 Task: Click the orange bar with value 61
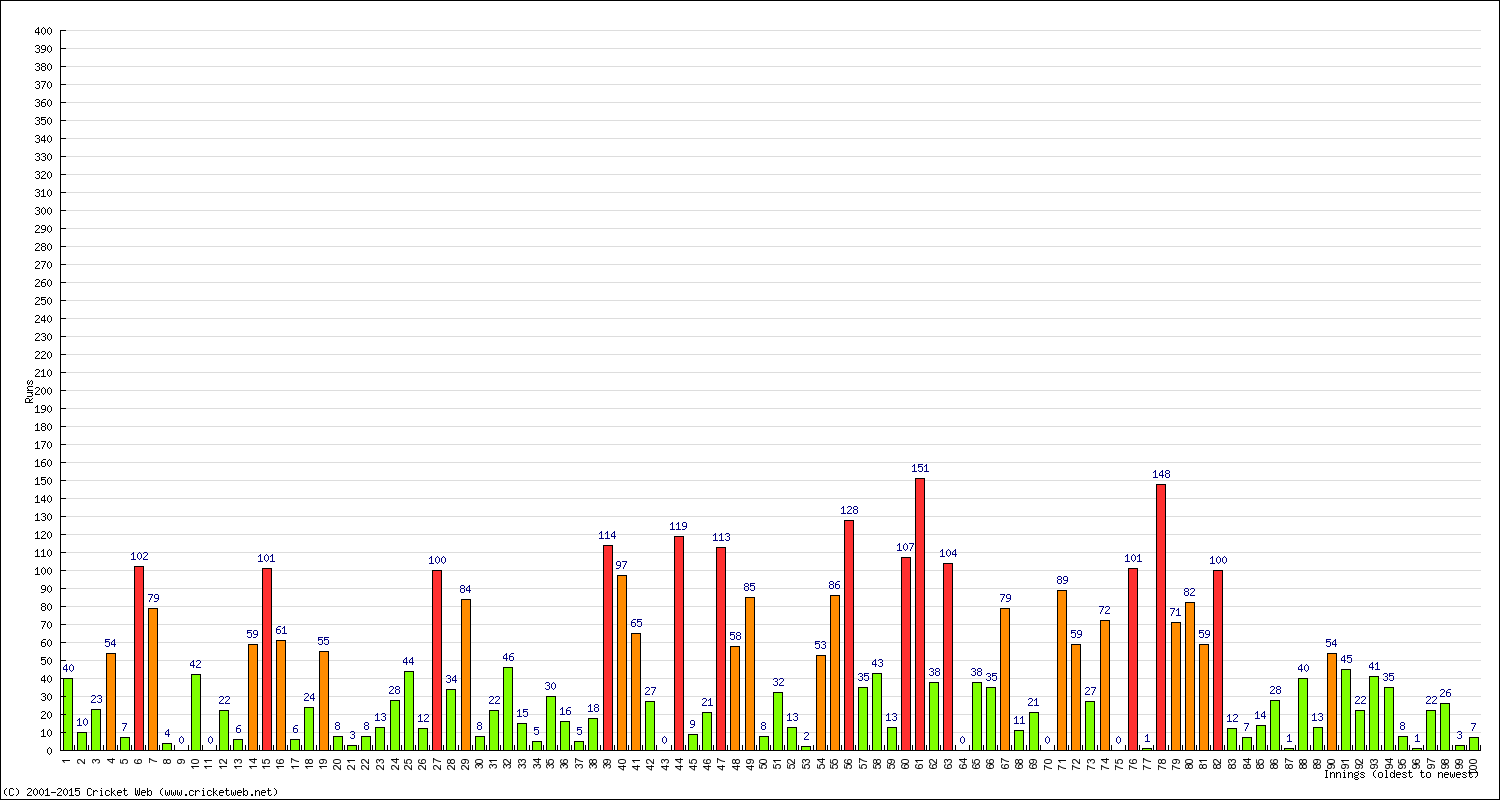(x=281, y=695)
